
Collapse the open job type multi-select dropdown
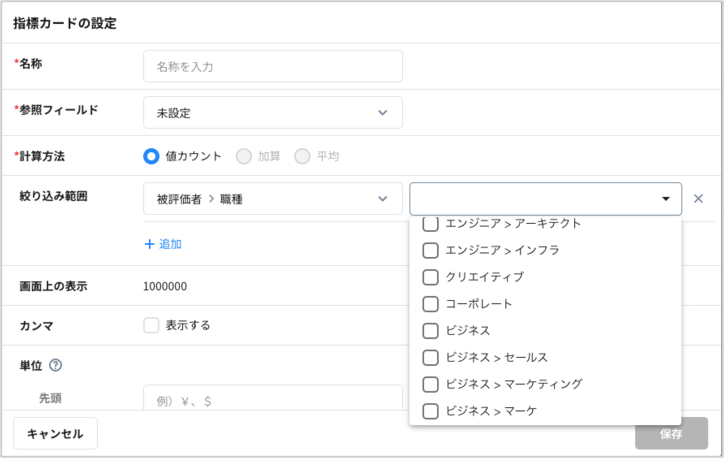pos(666,199)
